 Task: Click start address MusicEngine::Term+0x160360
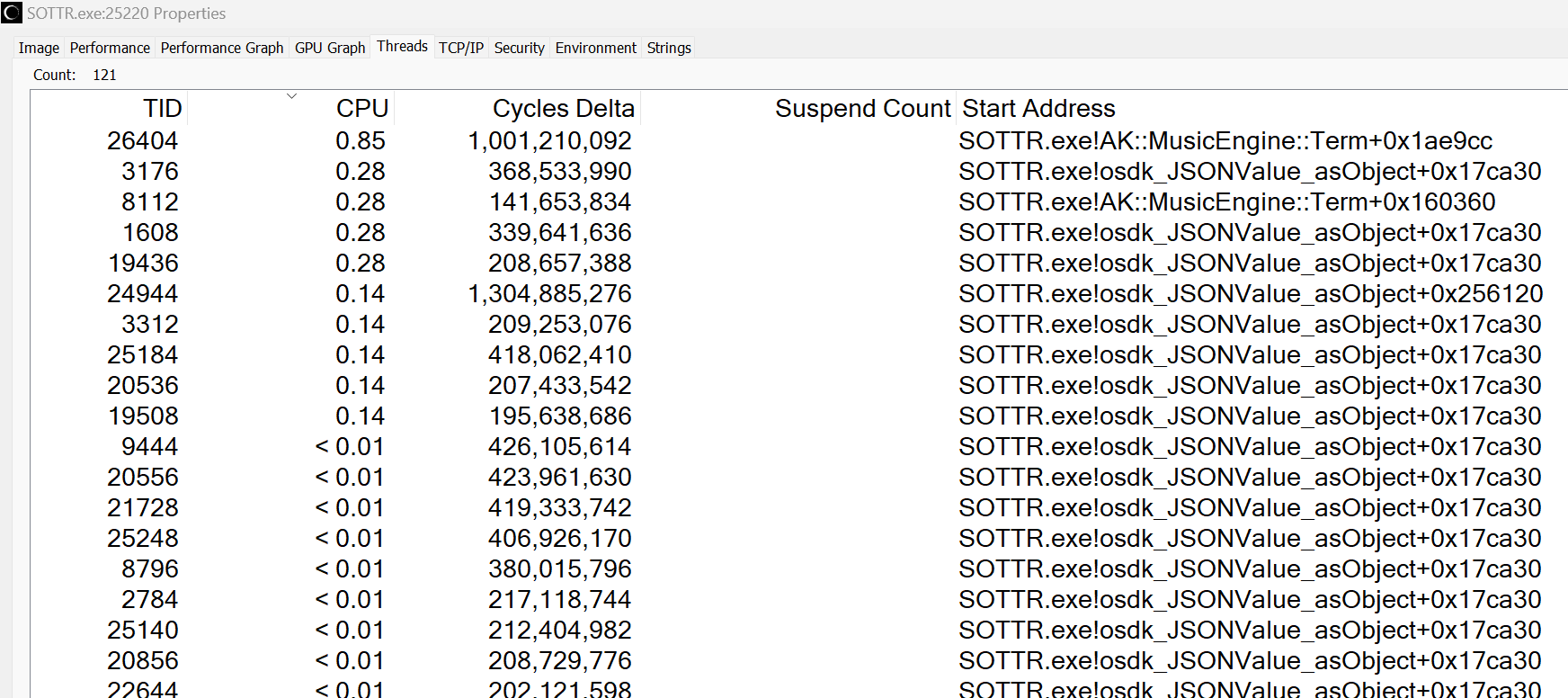tap(1227, 201)
